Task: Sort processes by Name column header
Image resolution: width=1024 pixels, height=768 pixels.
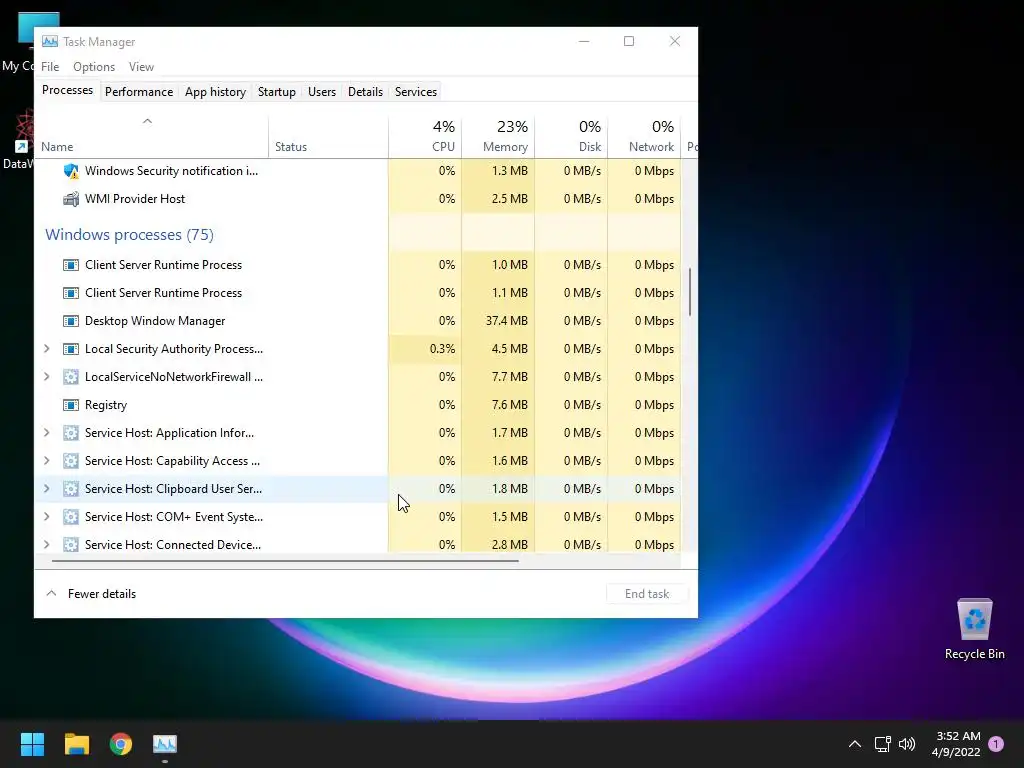Action: point(152,137)
